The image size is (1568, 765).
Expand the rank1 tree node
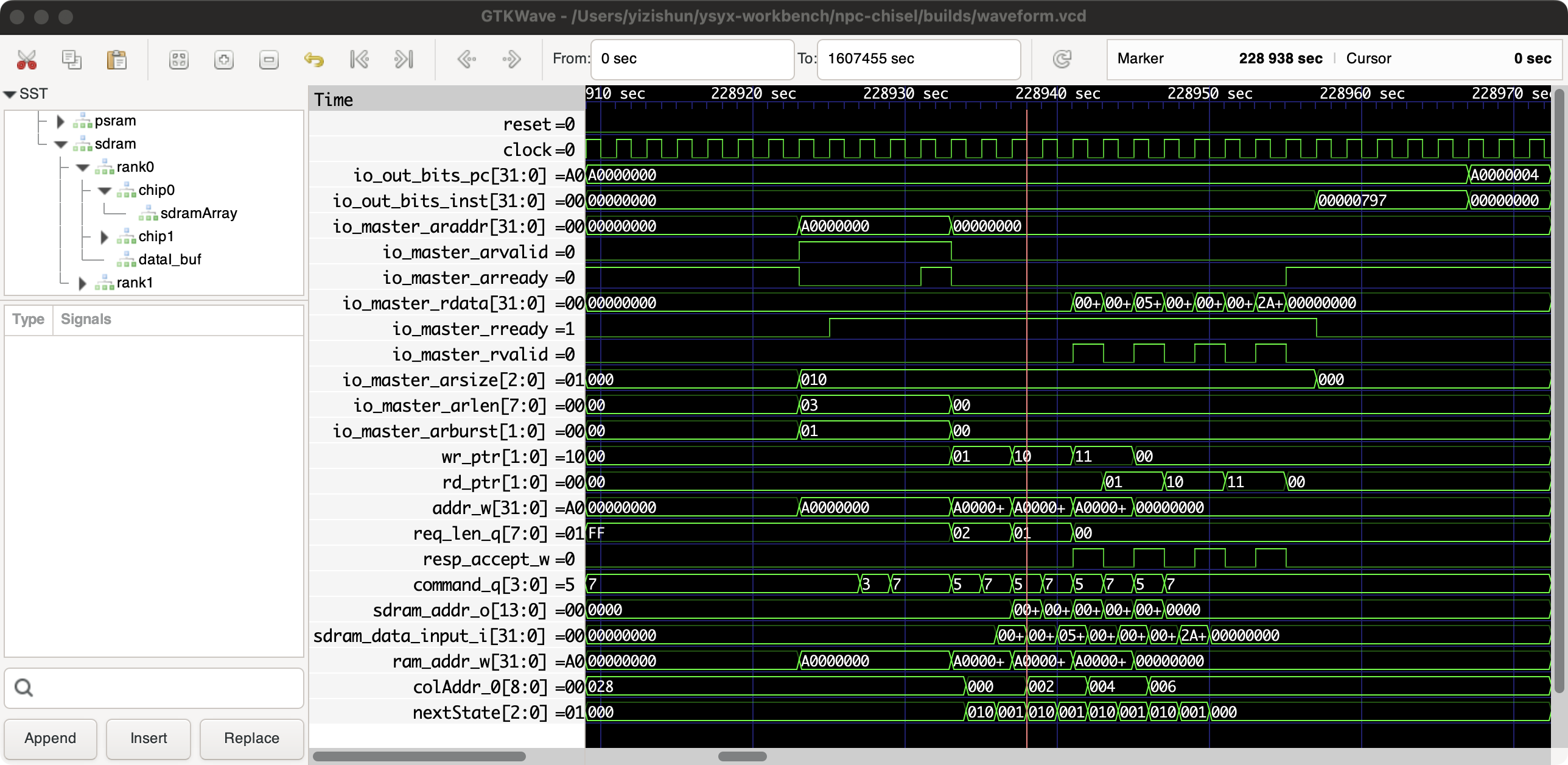[82, 283]
